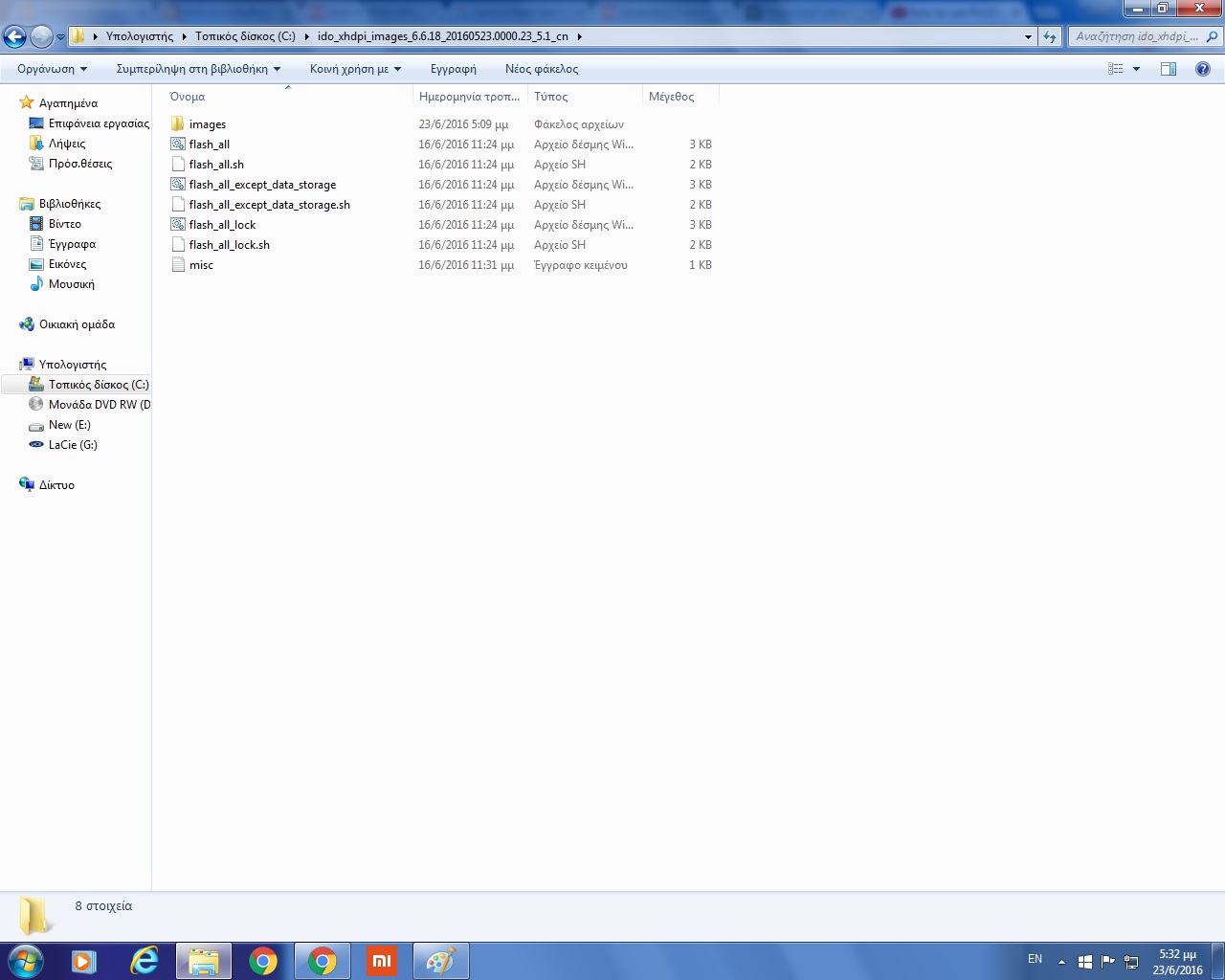Click the Windows Explorer taskbar button
This screenshot has width=1225, height=980.
coord(203,961)
